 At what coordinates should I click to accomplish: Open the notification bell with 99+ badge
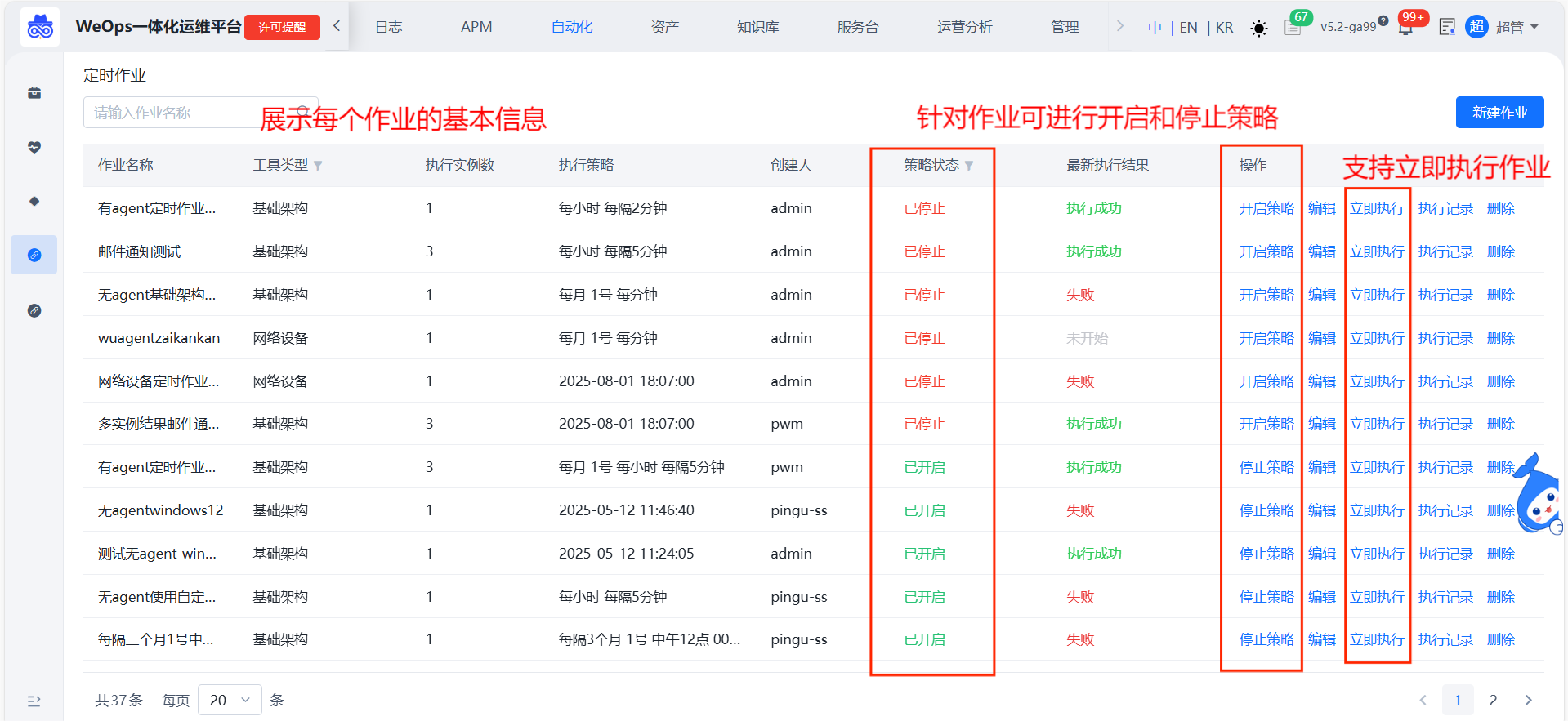1405,28
